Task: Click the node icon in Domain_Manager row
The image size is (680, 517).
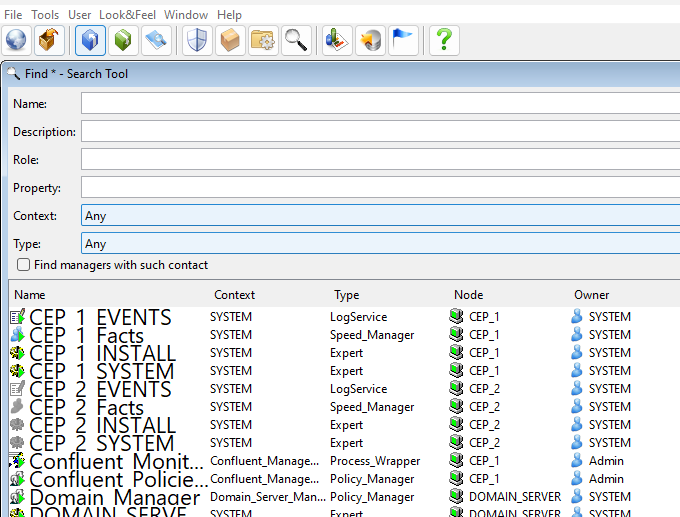Action: 456,496
